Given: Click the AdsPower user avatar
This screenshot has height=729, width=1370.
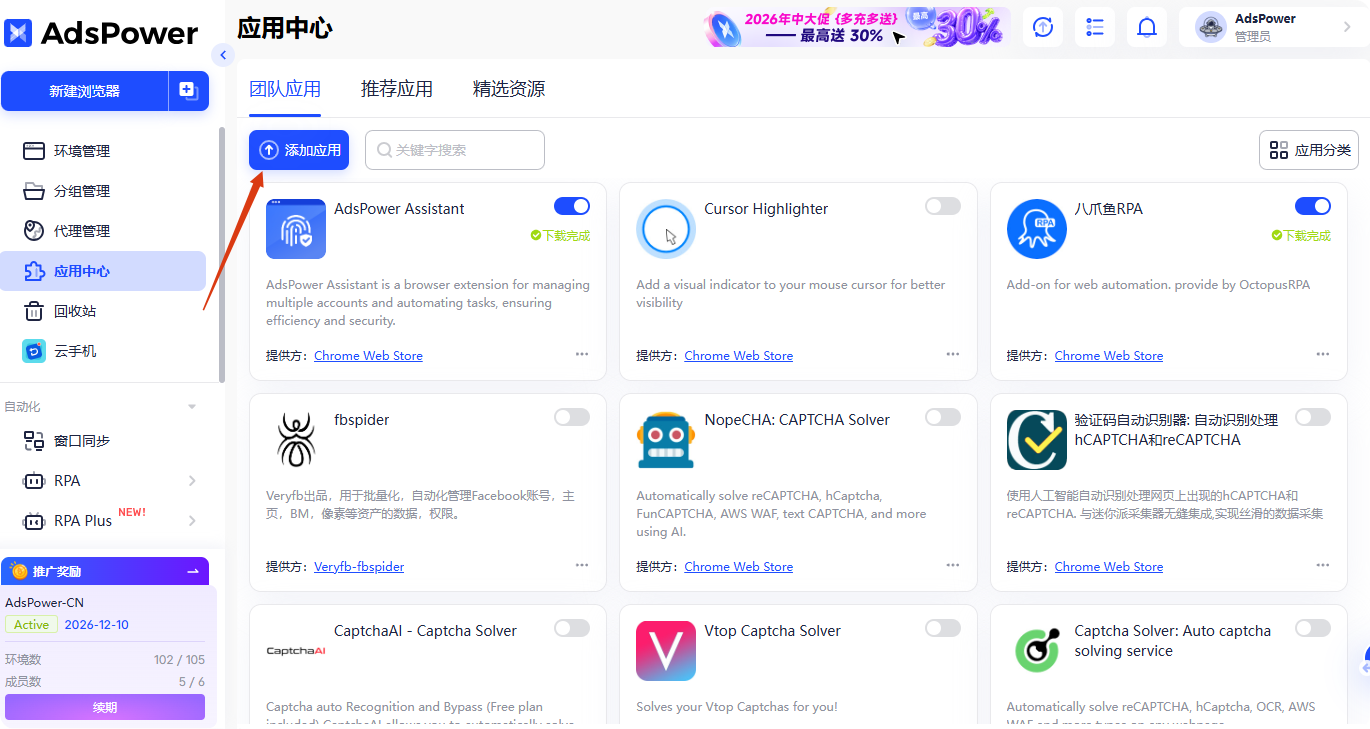Looking at the screenshot, I should coord(1211,27).
